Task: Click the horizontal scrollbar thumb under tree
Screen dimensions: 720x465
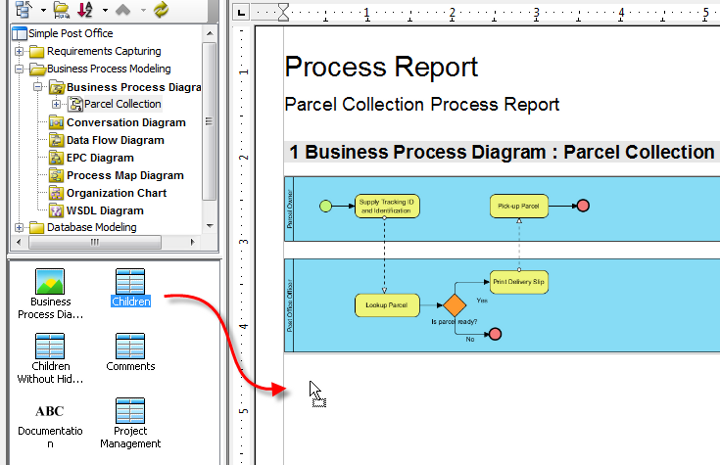Action: 95,242
